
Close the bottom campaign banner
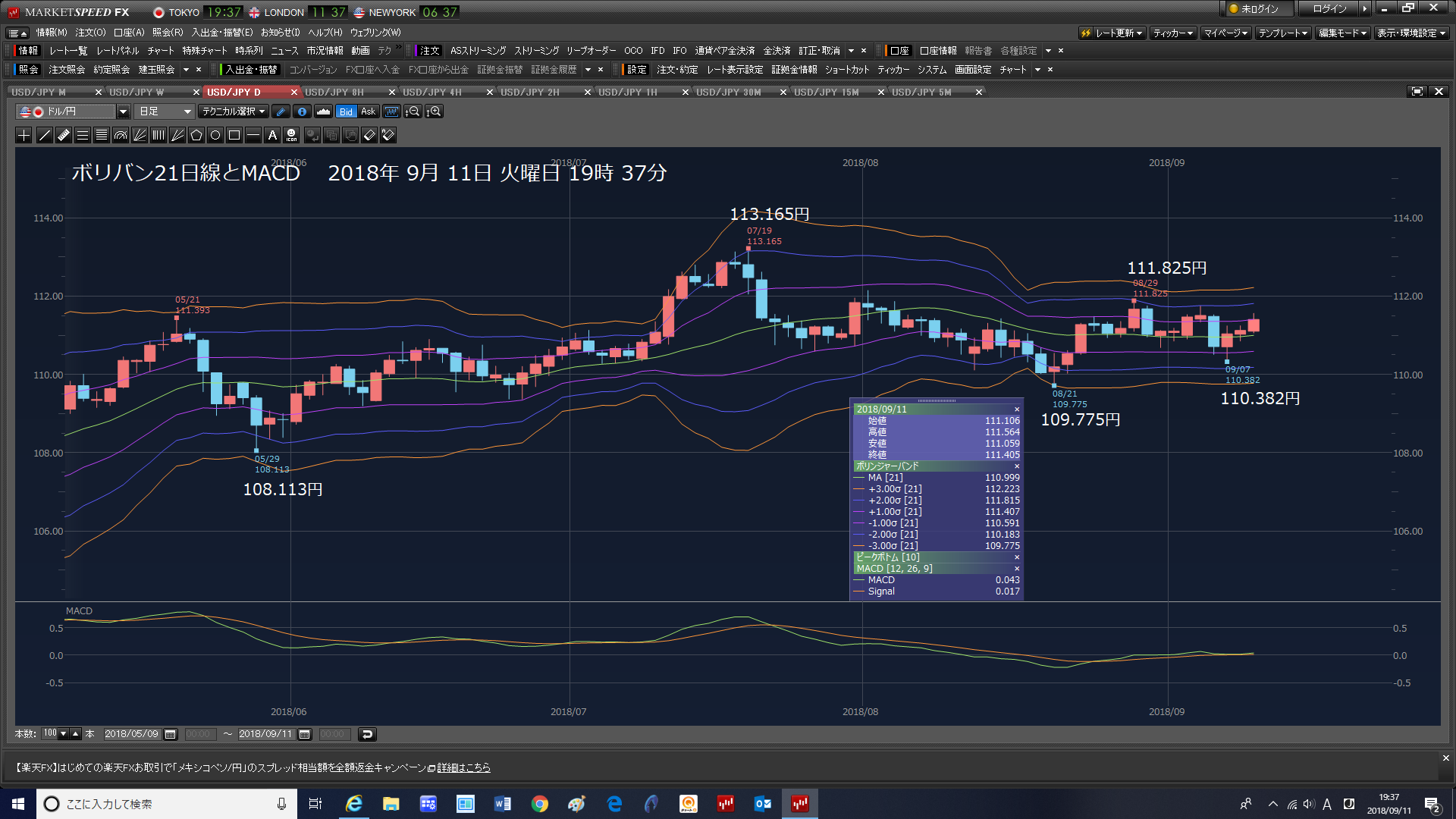coord(1445,758)
